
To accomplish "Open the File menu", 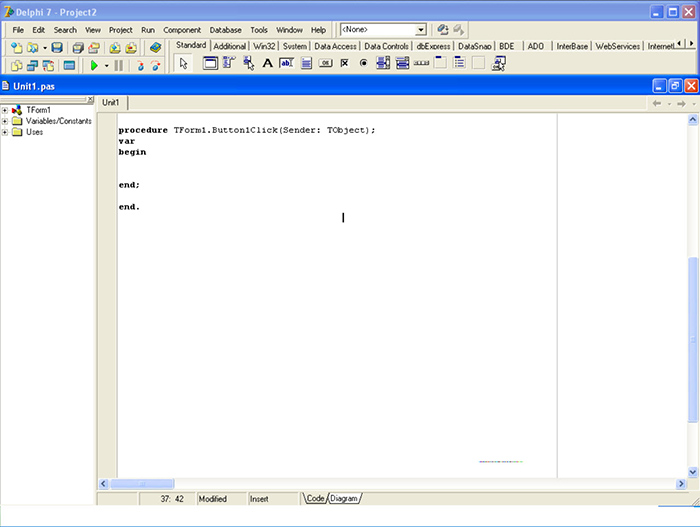I will (x=18, y=30).
